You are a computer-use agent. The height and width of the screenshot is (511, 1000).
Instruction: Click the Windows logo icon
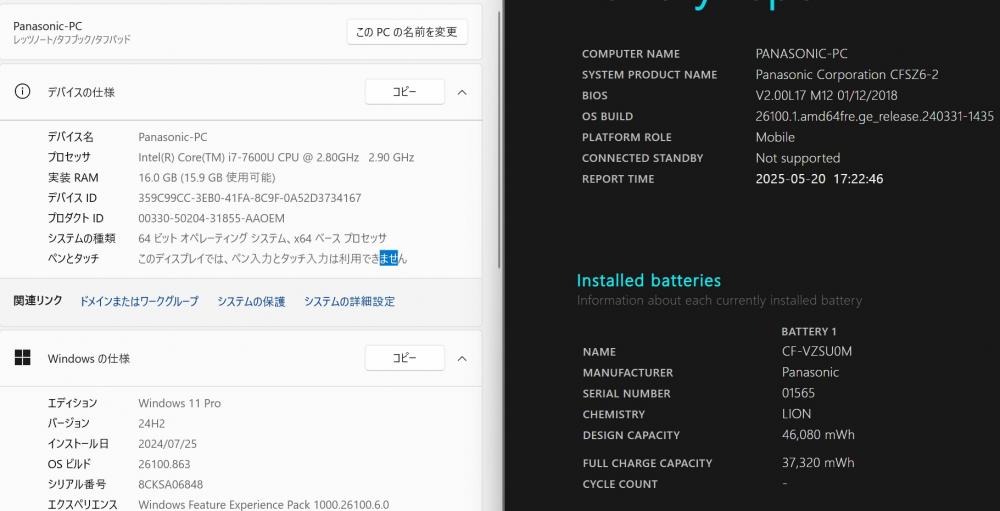tap(22, 358)
